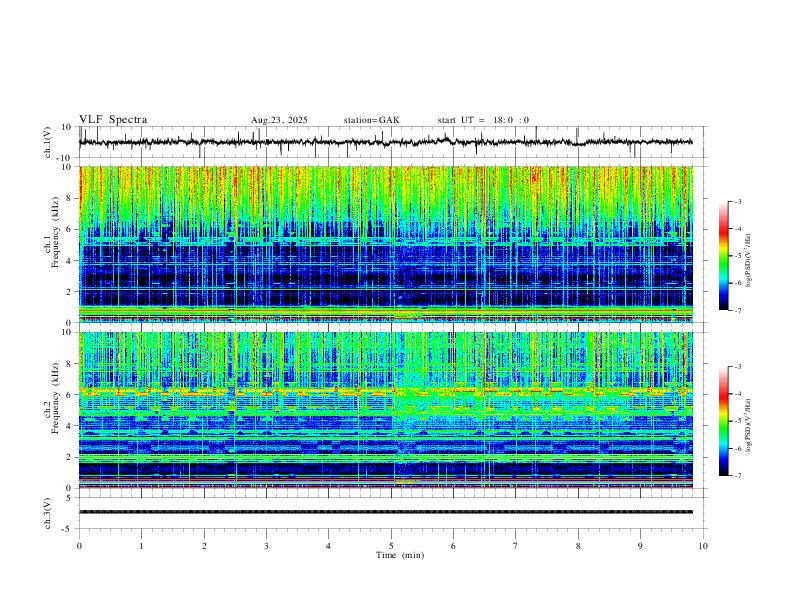Click the ch.1 voltage waveform trace
The height and width of the screenshot is (612, 792).
[385, 142]
